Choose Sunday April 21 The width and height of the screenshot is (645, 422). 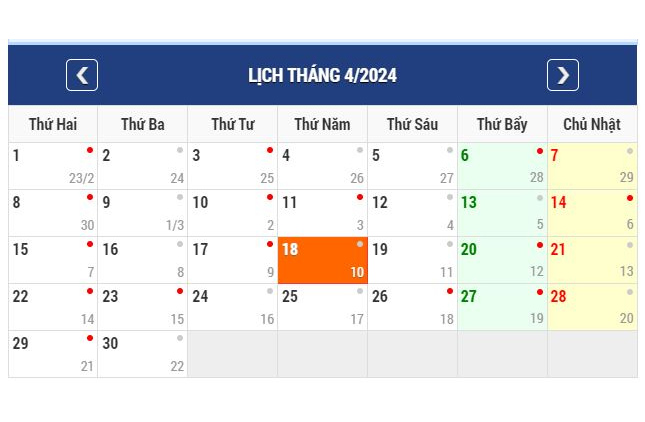click(592, 260)
